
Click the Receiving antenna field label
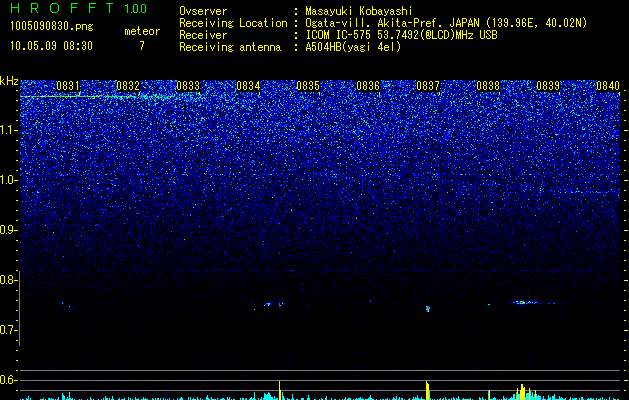[x=230, y=47]
